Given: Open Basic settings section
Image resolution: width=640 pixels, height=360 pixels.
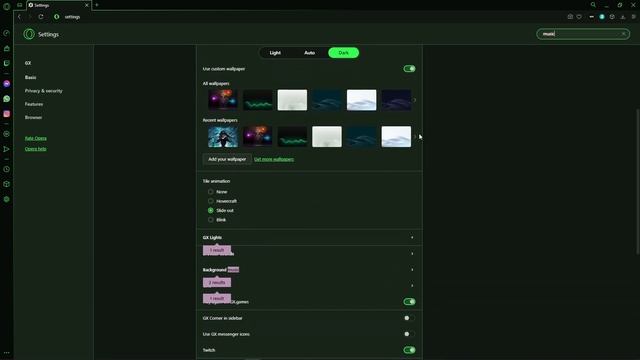Looking at the screenshot, I should coord(30,77).
